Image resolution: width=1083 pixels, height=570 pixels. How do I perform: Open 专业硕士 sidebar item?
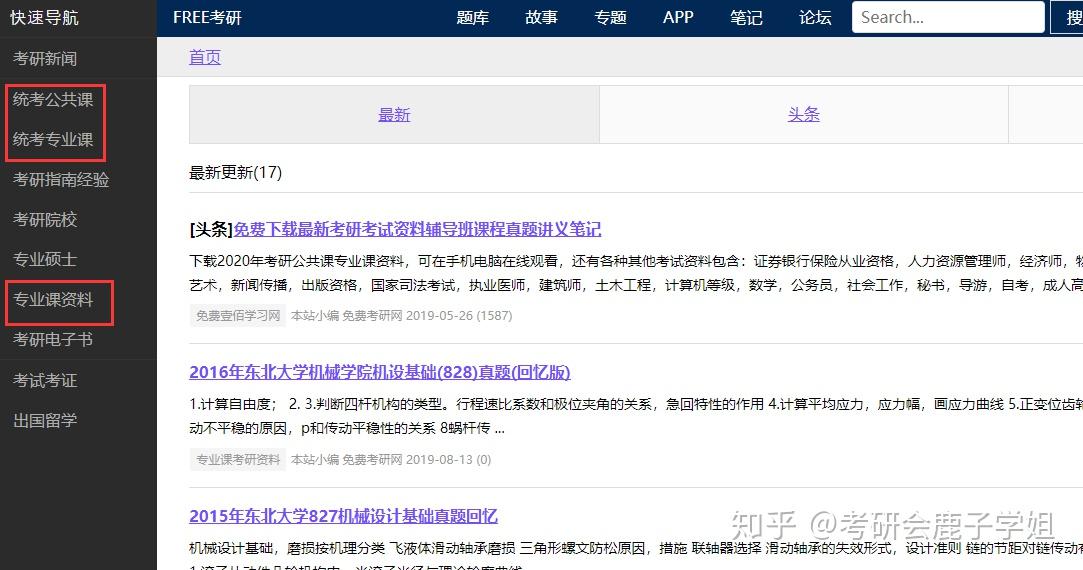(x=45, y=260)
